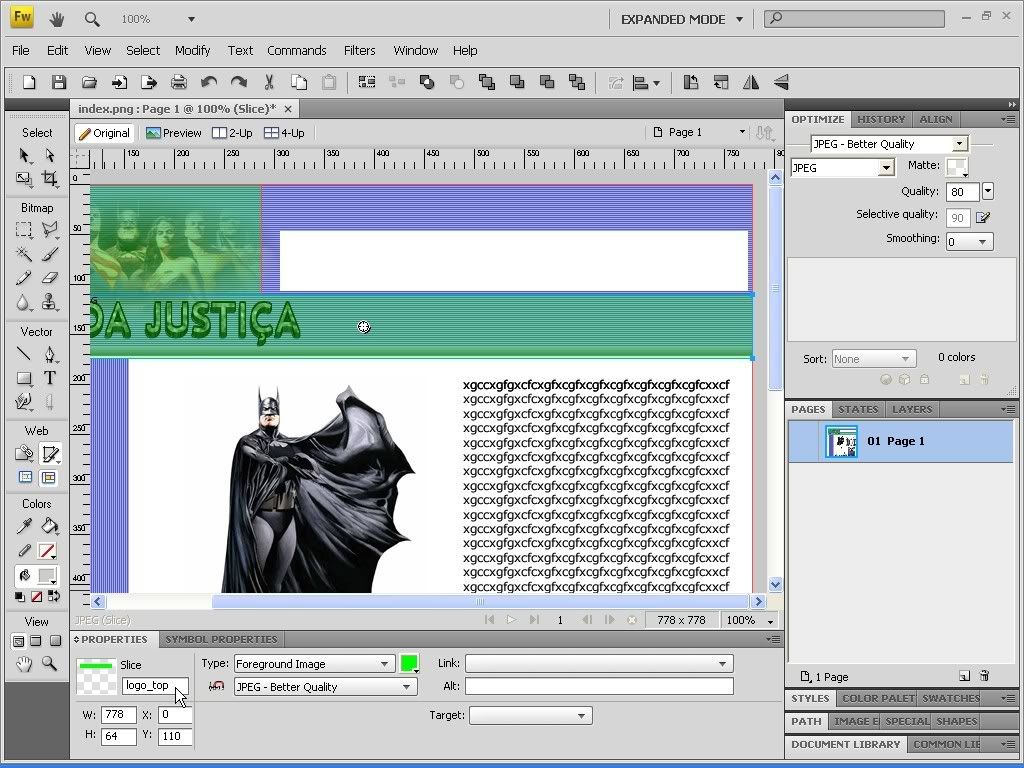Click the Print icon in toolbar
Screen dimensions: 1024x768
[178, 82]
